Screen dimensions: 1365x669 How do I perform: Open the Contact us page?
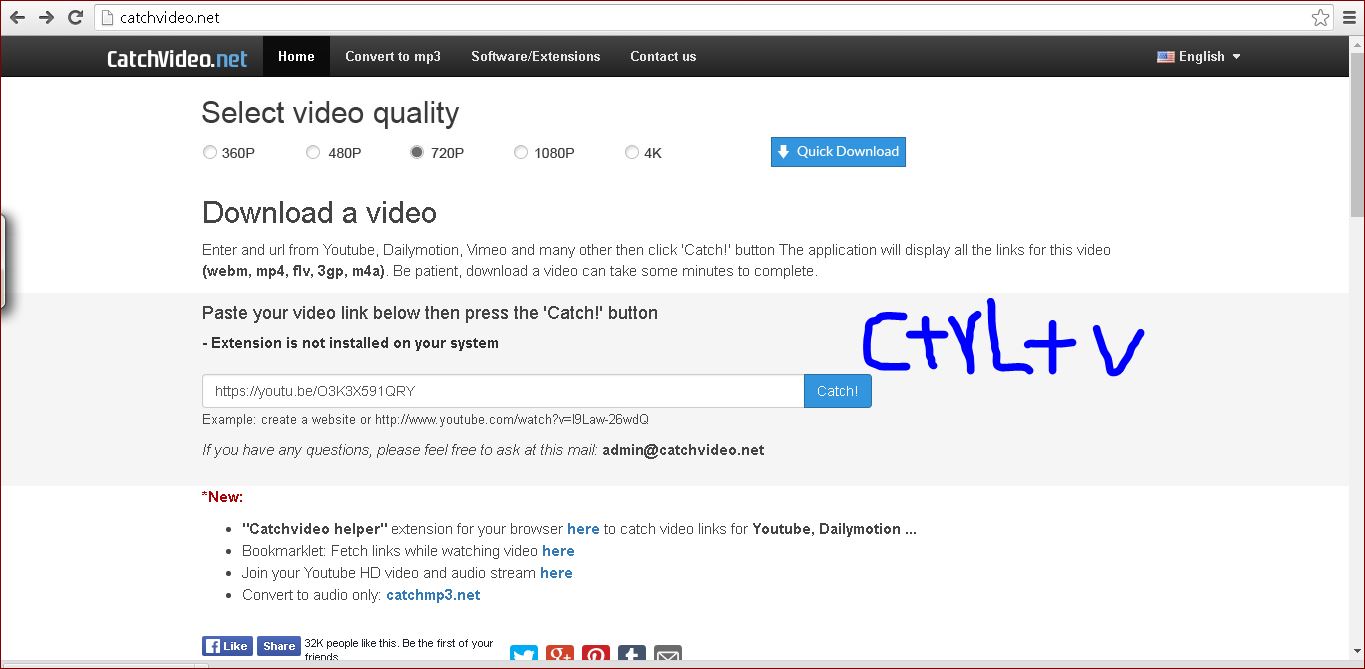click(x=662, y=57)
